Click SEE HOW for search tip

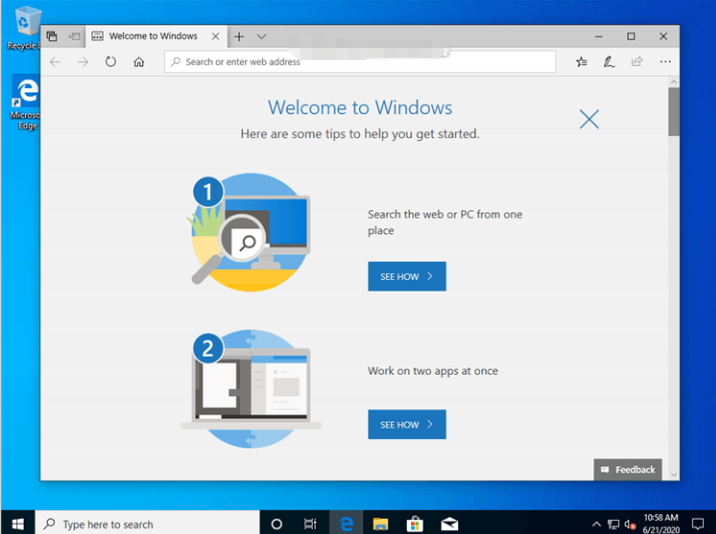click(x=406, y=276)
